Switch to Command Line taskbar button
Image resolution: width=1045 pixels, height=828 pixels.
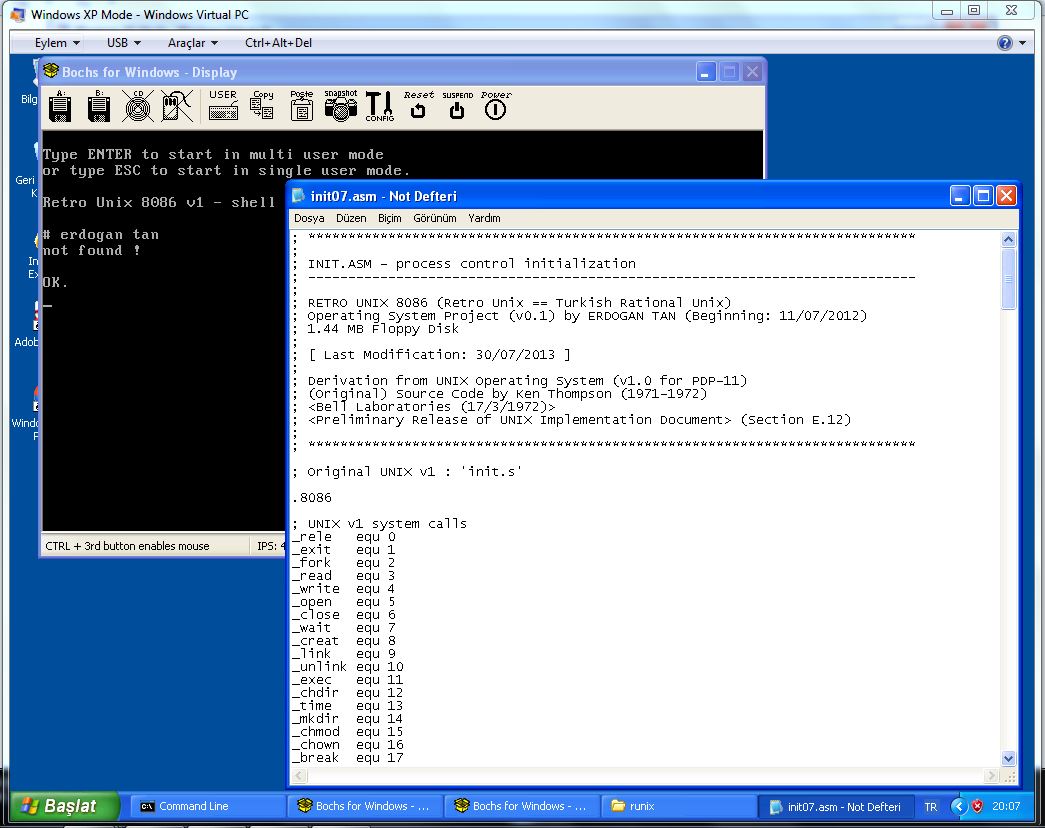click(x=207, y=806)
